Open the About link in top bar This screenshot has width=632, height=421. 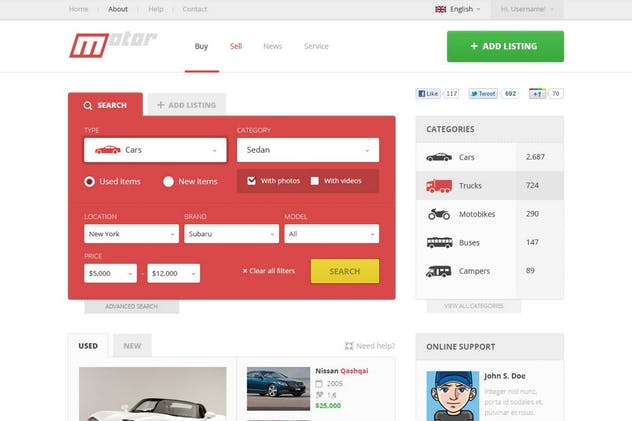118,9
